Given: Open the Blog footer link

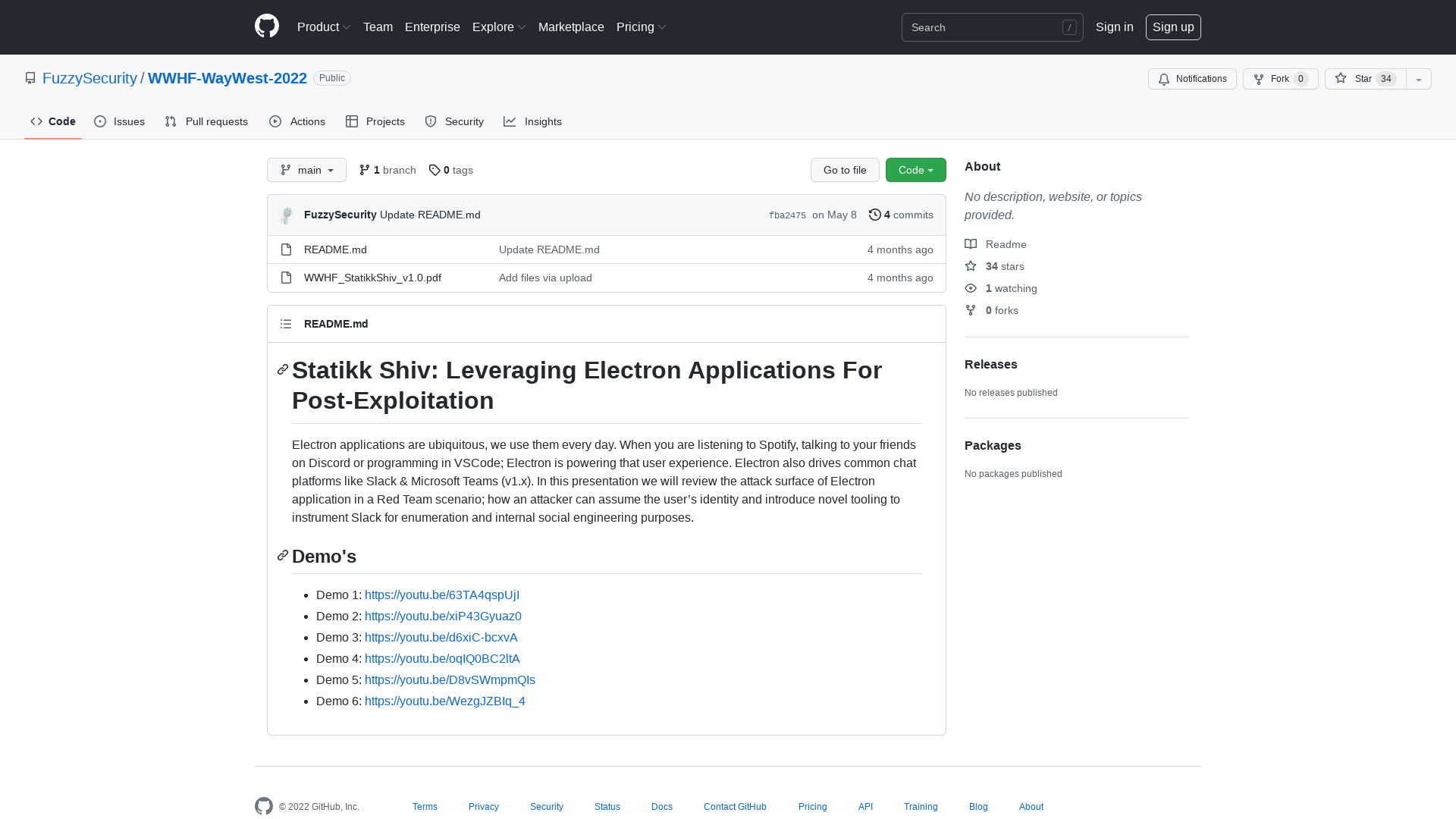Looking at the screenshot, I should pyautogui.click(x=978, y=806).
